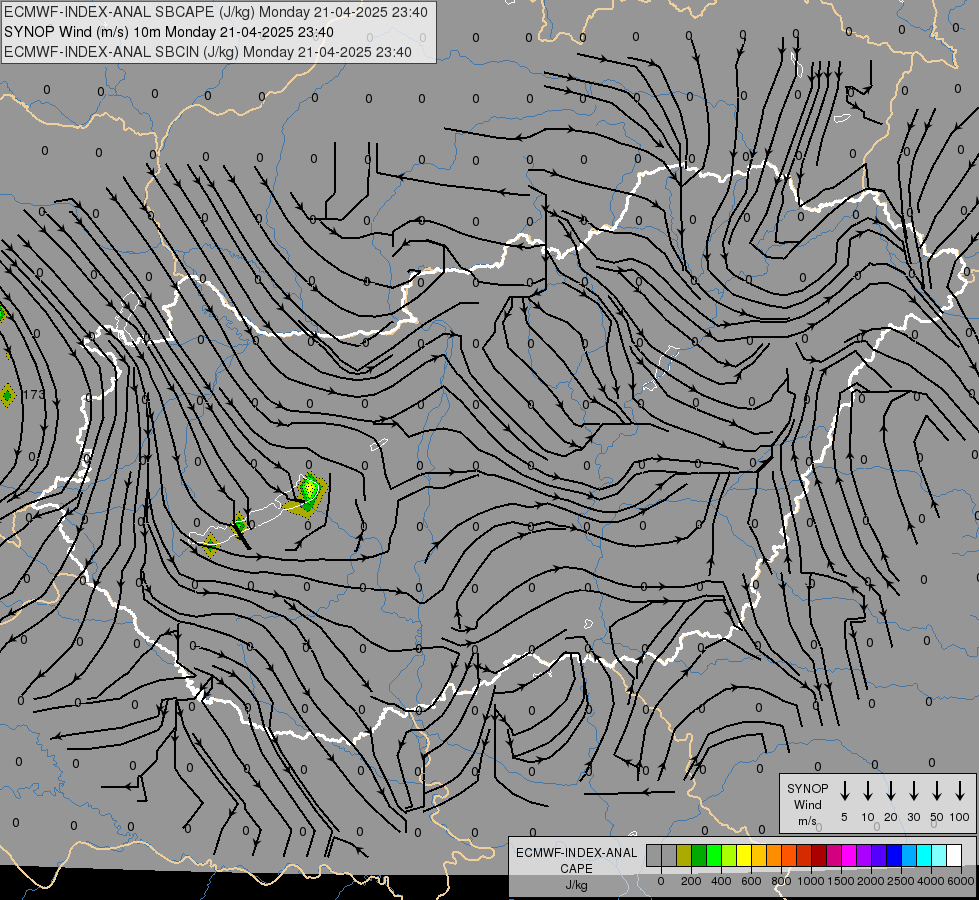Click the 20 label in wind legend
The image size is (979, 900).
[x=890, y=817]
